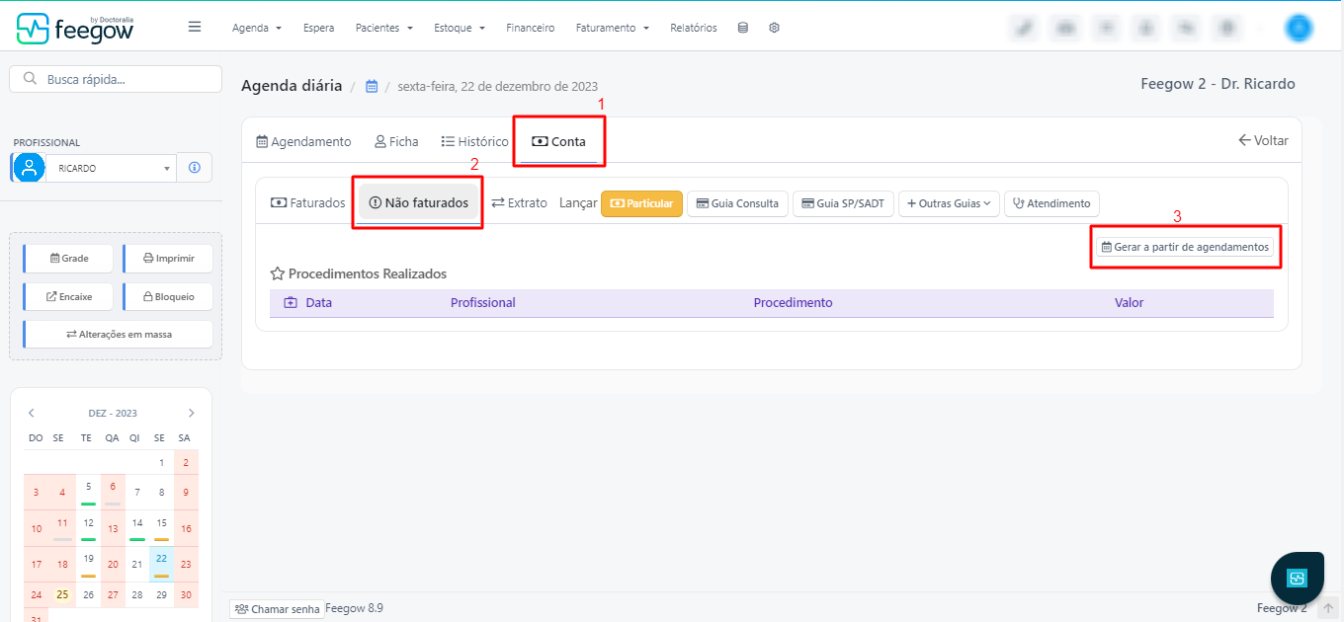This screenshot has width=1344, height=622.
Task: Click the Encaixe button
Action: click(68, 296)
